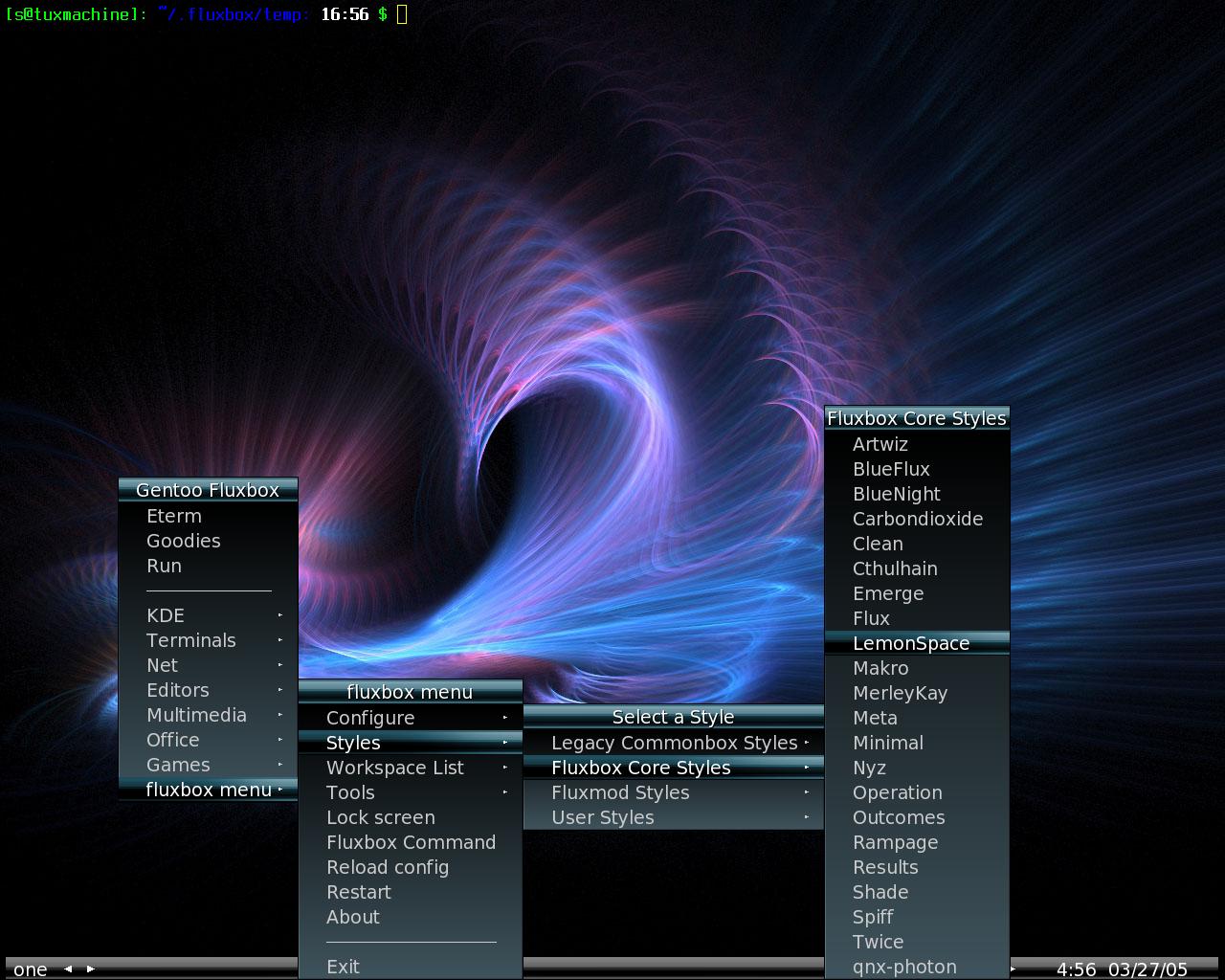Expand the KDE submenu
Screen dimensions: 1225x980
(209, 615)
